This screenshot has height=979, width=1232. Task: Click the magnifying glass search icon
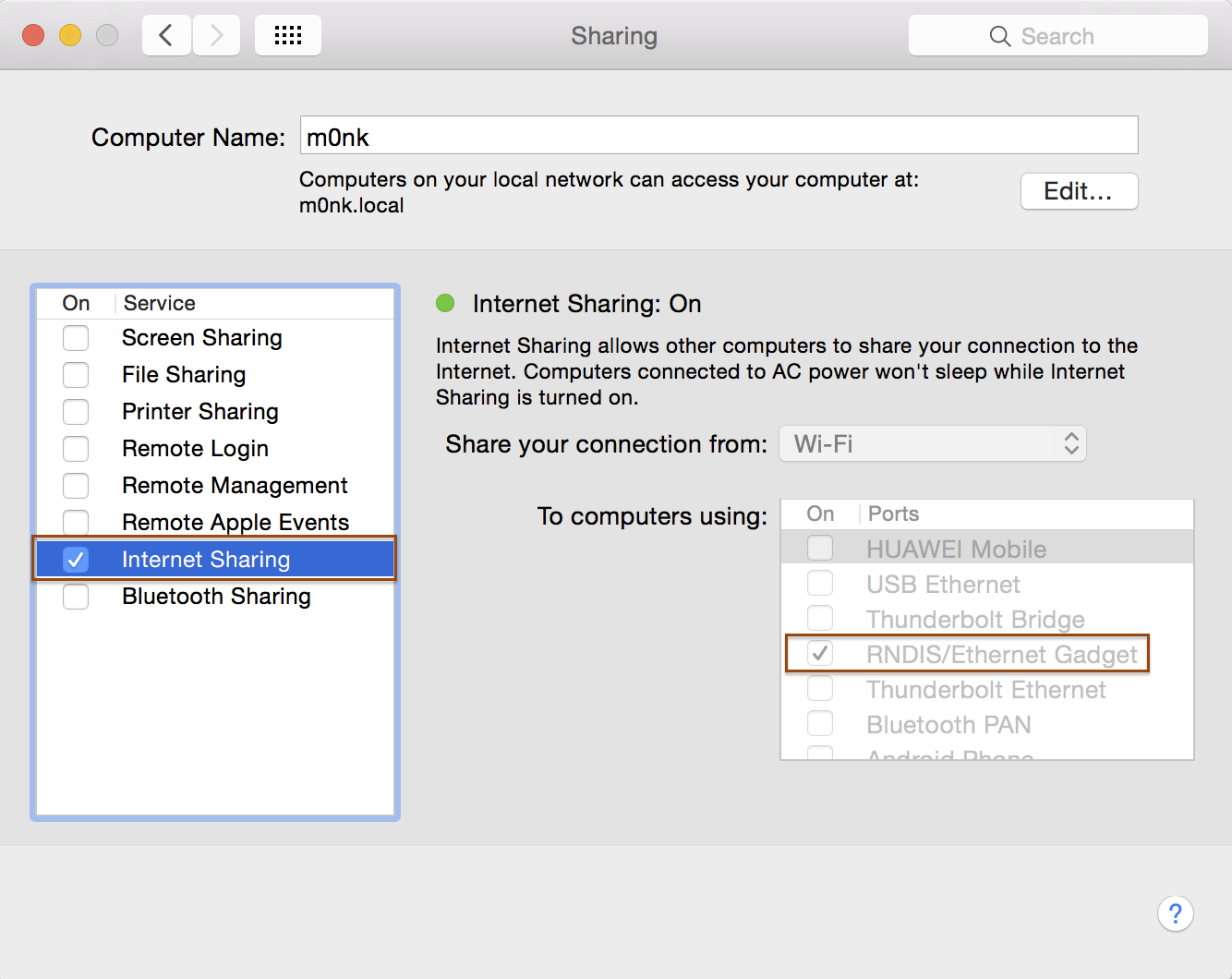pos(999,36)
